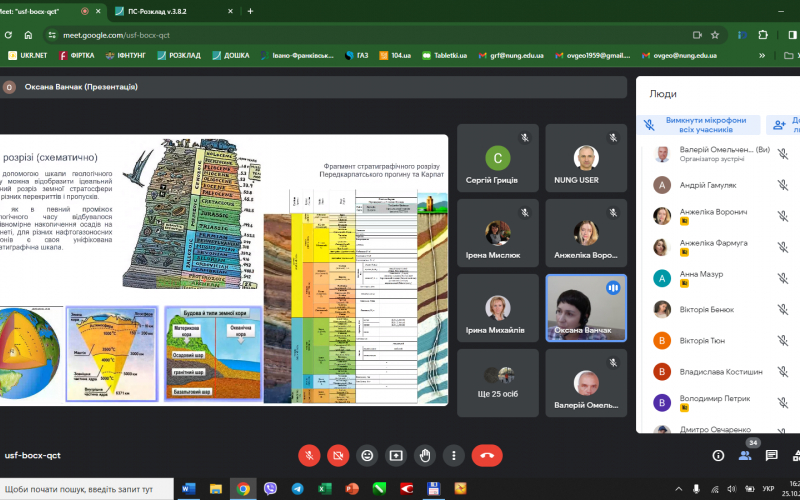Turn on camera in call controls
The image size is (800, 500).
(x=338, y=456)
